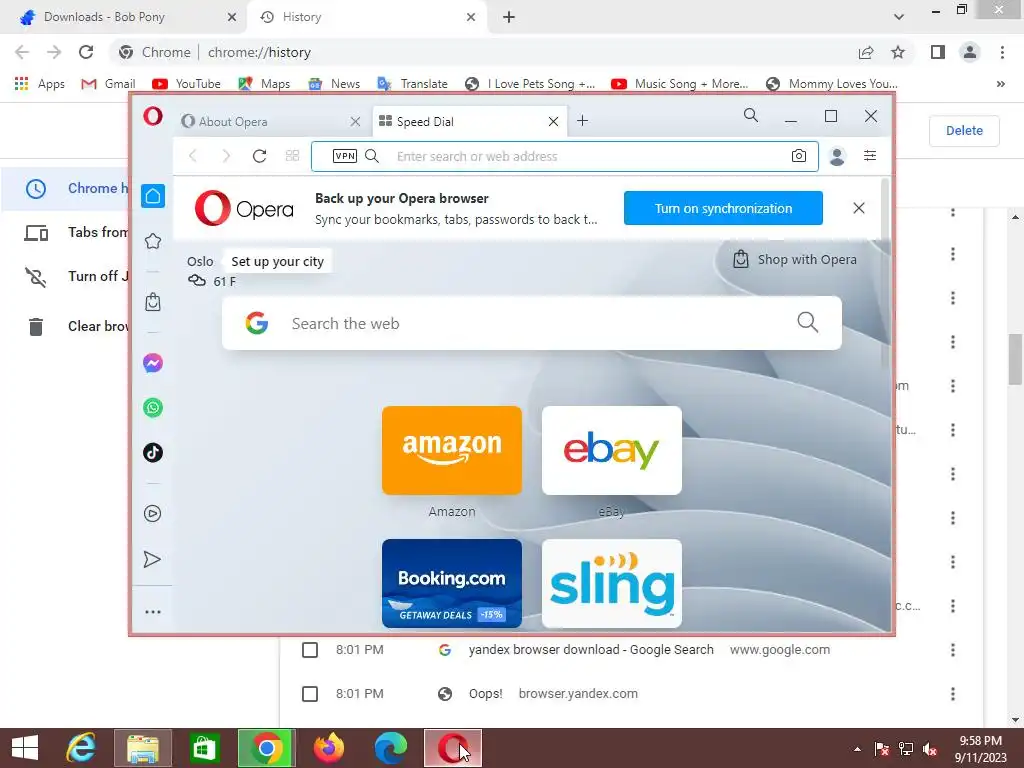This screenshot has height=768, width=1024.
Task: Open Messenger in Opera sidebar
Action: tap(153, 363)
